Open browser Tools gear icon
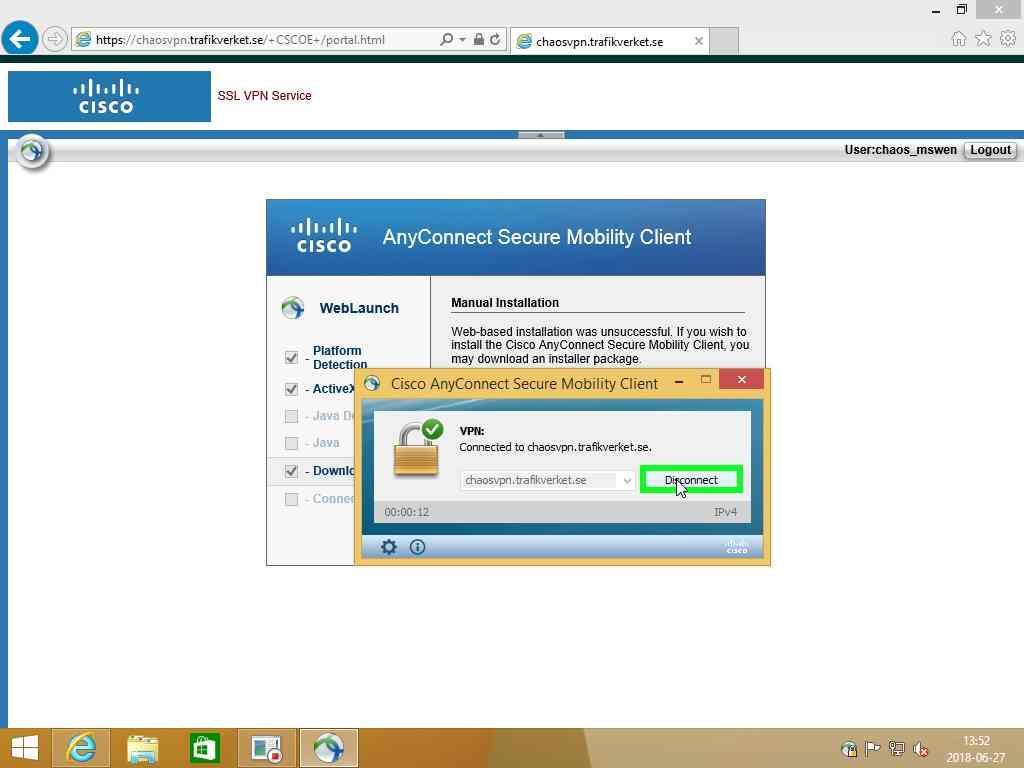This screenshot has width=1024, height=768. 1008,39
